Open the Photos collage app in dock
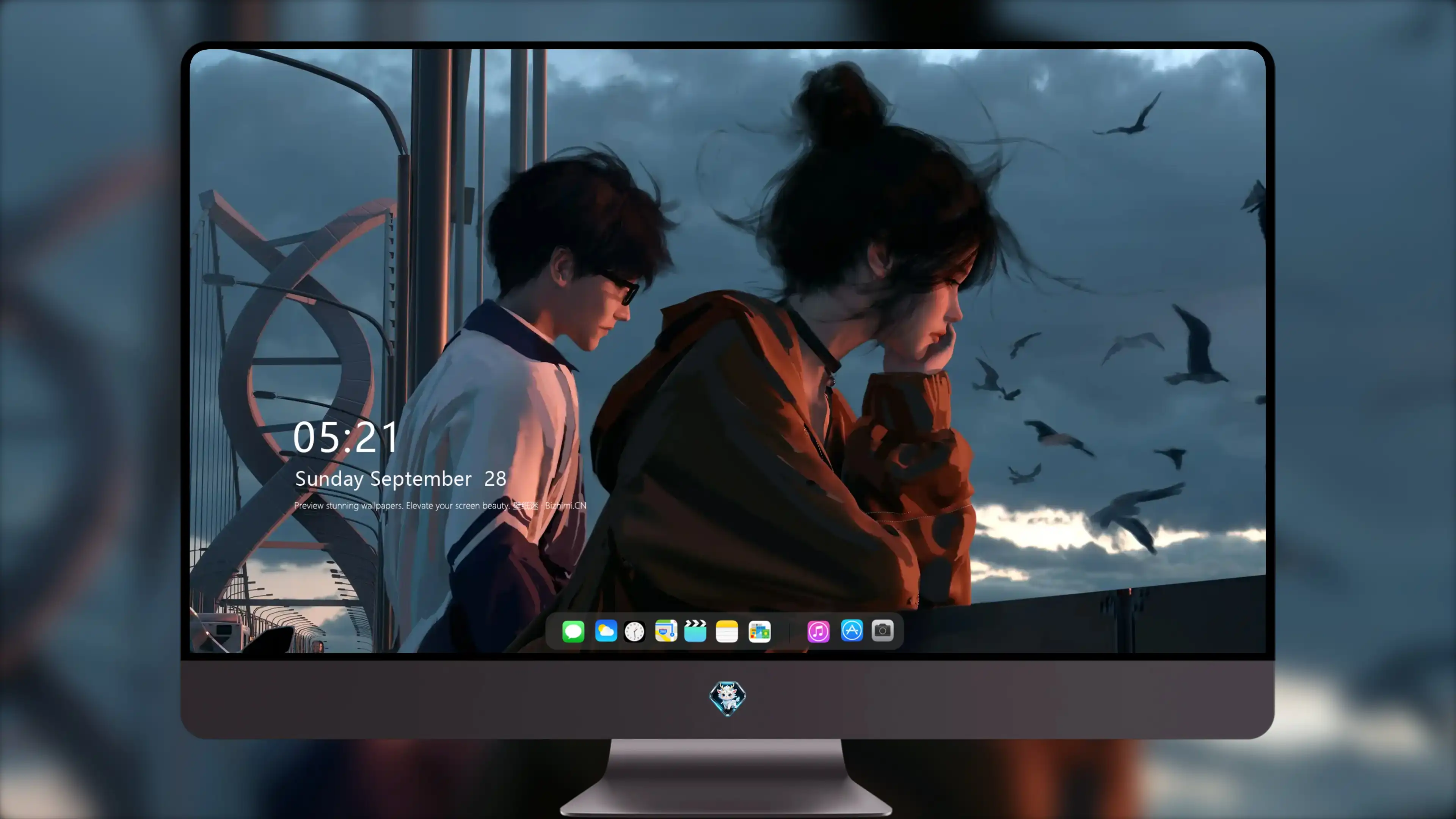Viewport: 1456px width, 819px height. click(x=759, y=631)
